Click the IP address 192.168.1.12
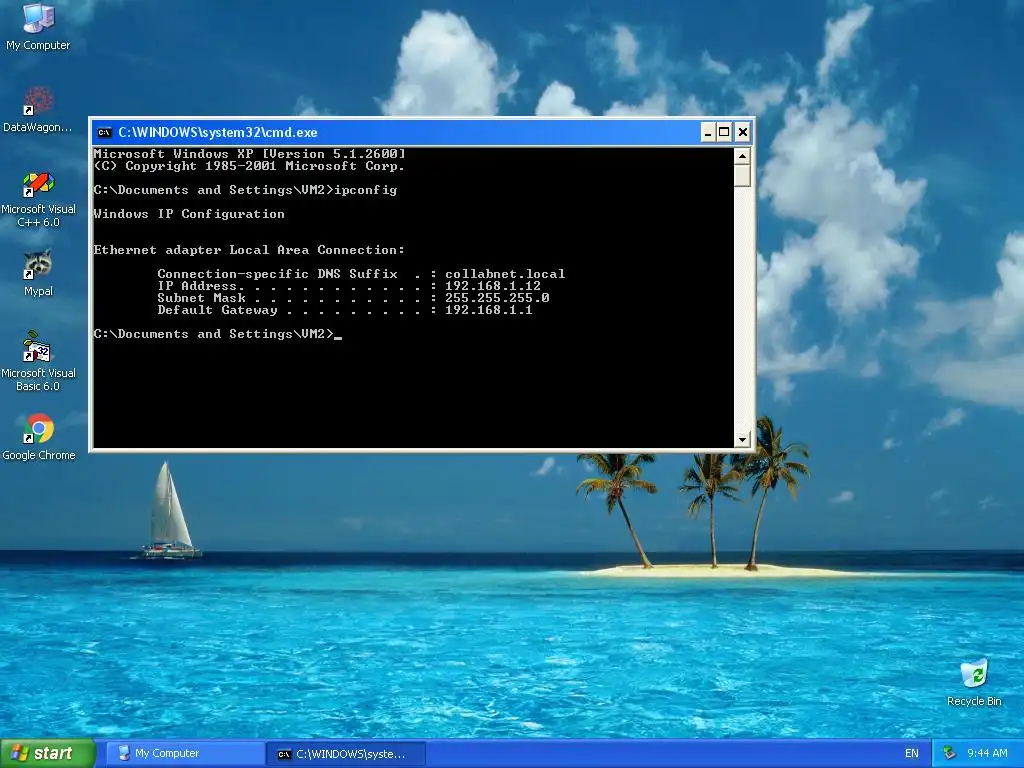Viewport: 1024px width, 768px height. pos(492,286)
